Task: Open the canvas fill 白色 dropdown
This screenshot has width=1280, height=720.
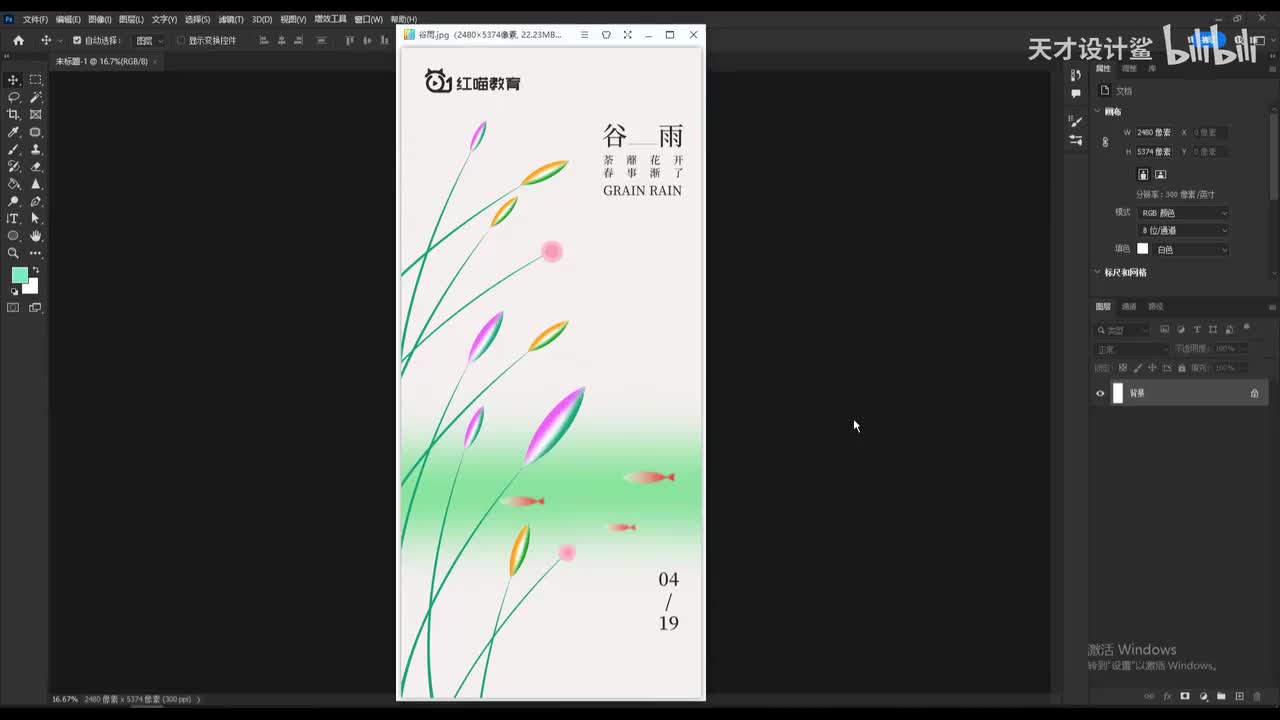Action: coord(1190,249)
